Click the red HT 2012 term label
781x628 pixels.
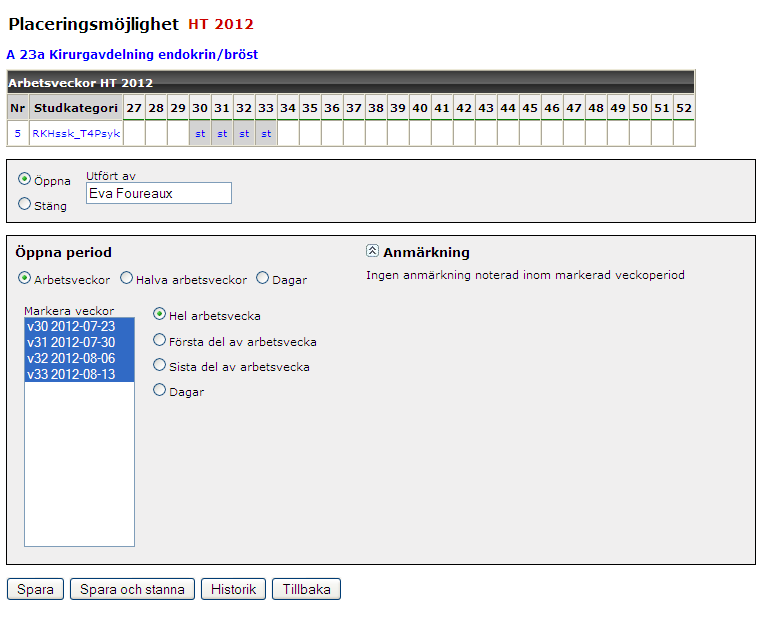(221, 24)
